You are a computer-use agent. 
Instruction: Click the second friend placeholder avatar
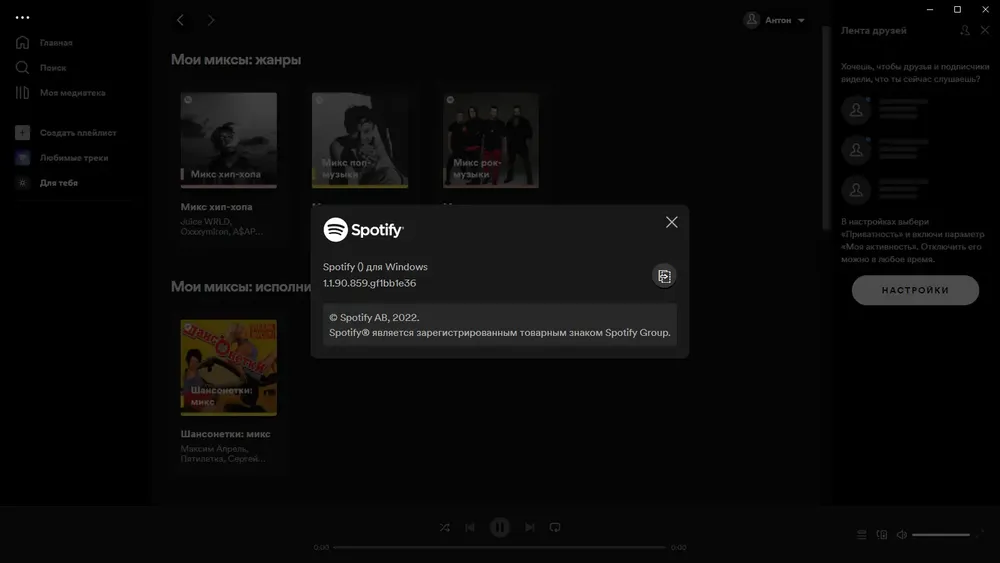[x=856, y=150]
